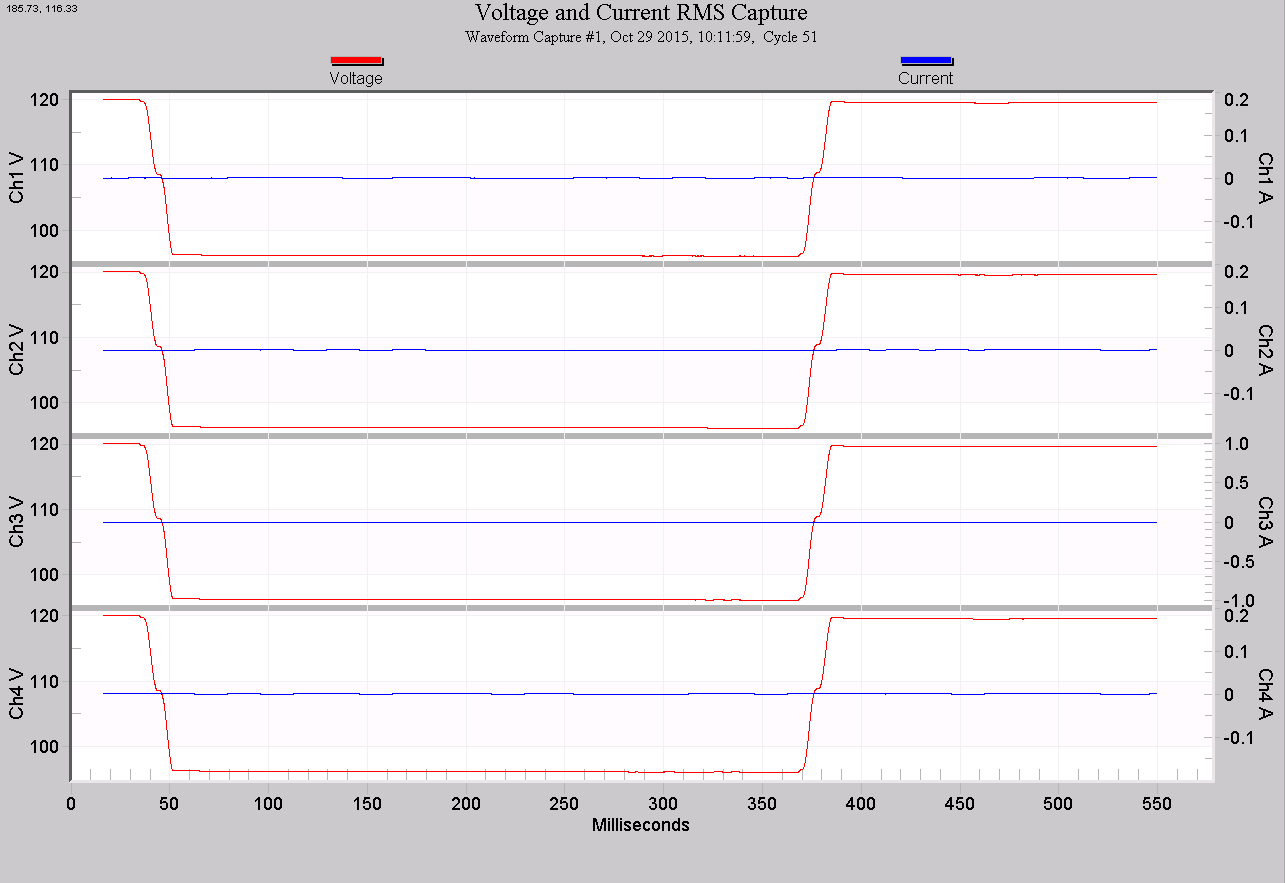The width and height of the screenshot is (1286, 883).
Task: Click the Ch1 A axis label
Action: 1267,177
